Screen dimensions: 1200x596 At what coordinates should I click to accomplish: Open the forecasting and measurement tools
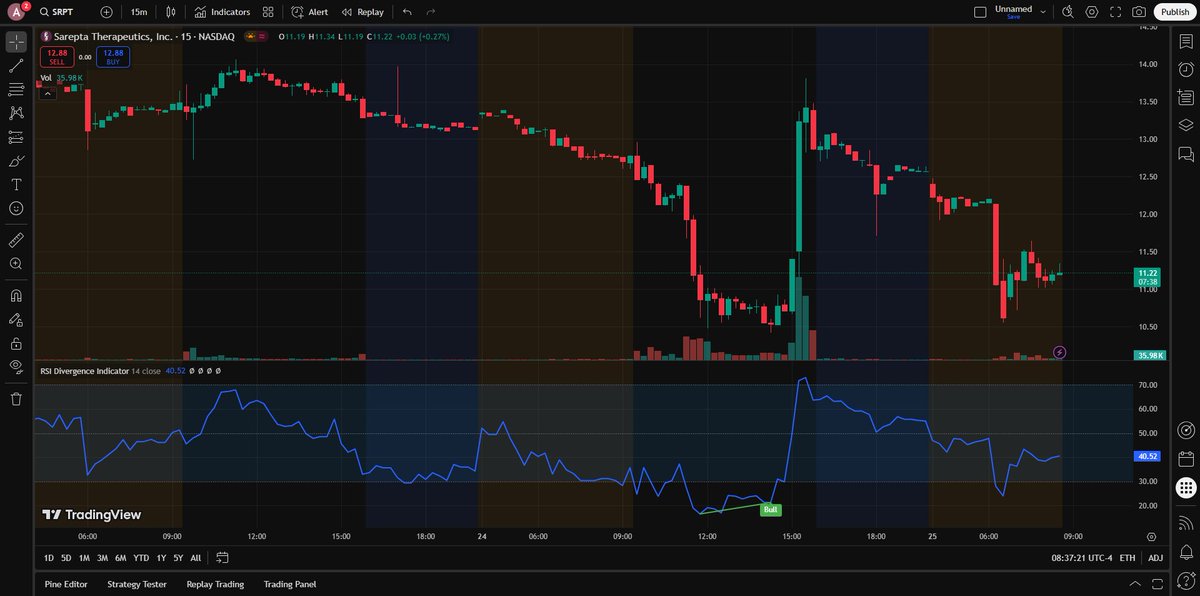(16, 137)
